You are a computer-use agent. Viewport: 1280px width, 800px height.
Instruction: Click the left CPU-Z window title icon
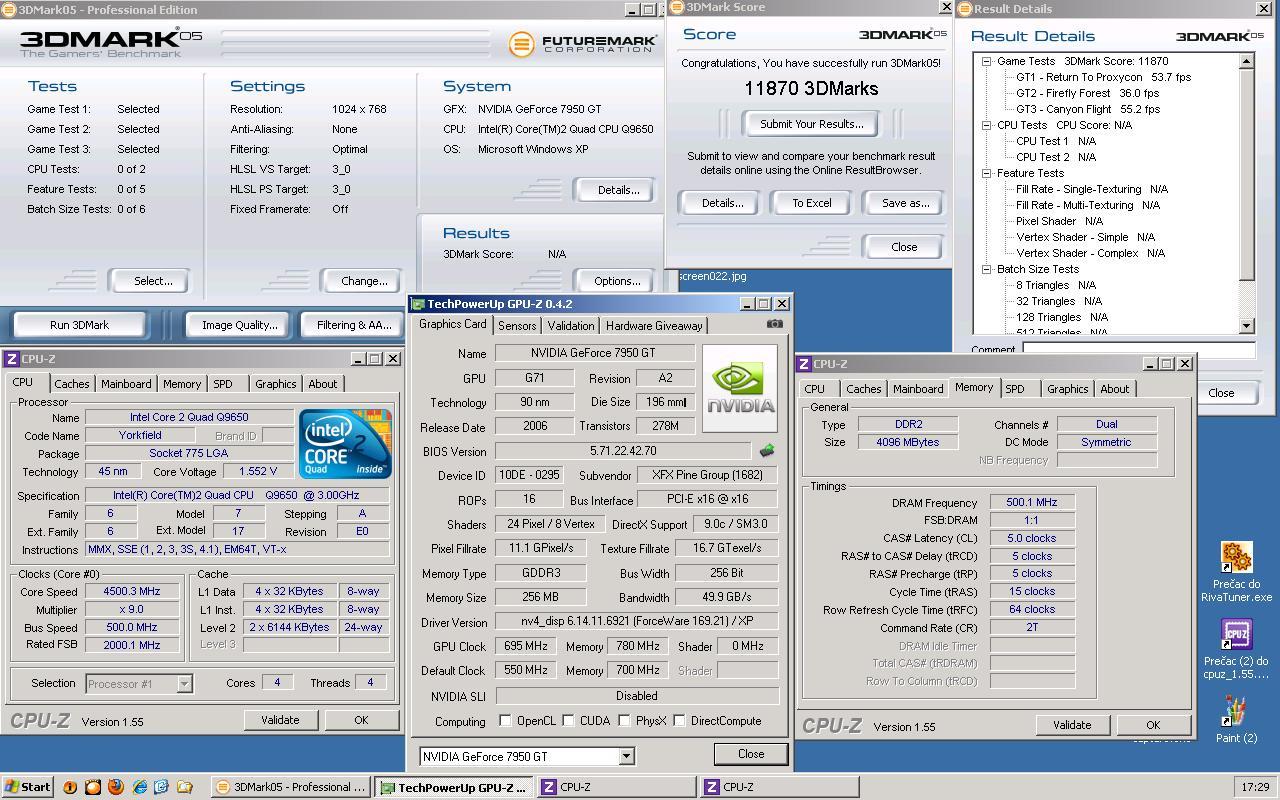10,359
